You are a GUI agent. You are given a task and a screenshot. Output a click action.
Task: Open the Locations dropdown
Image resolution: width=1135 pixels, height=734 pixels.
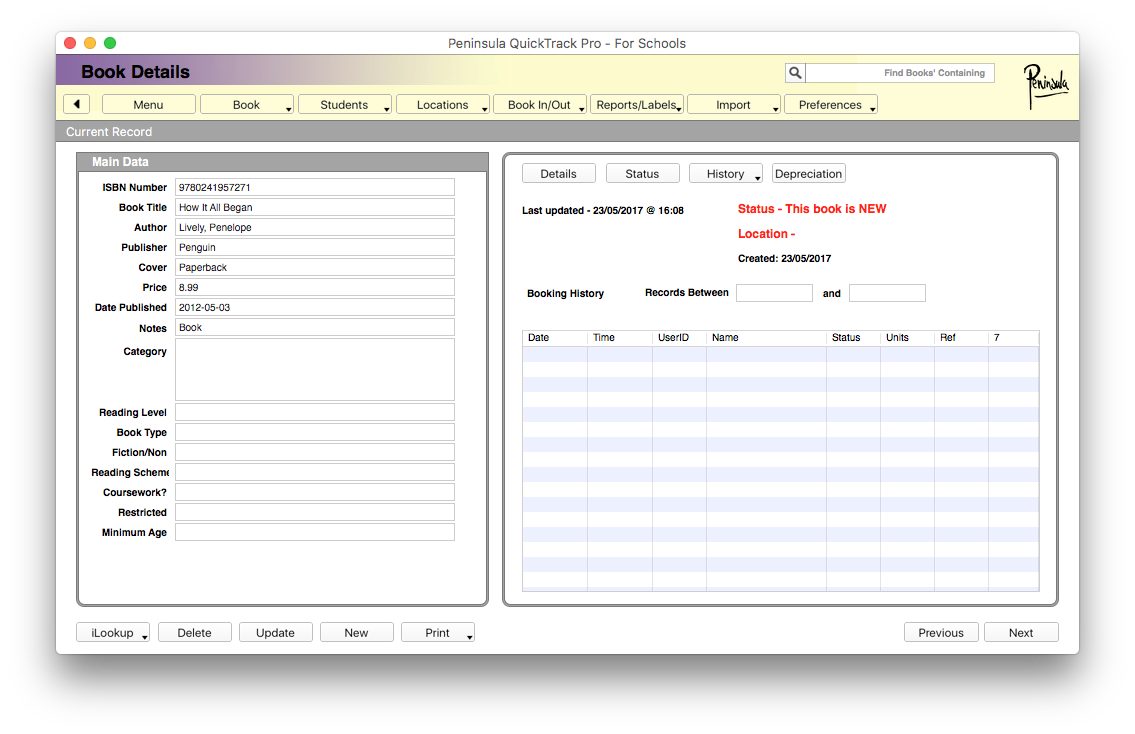pyautogui.click(x=443, y=105)
